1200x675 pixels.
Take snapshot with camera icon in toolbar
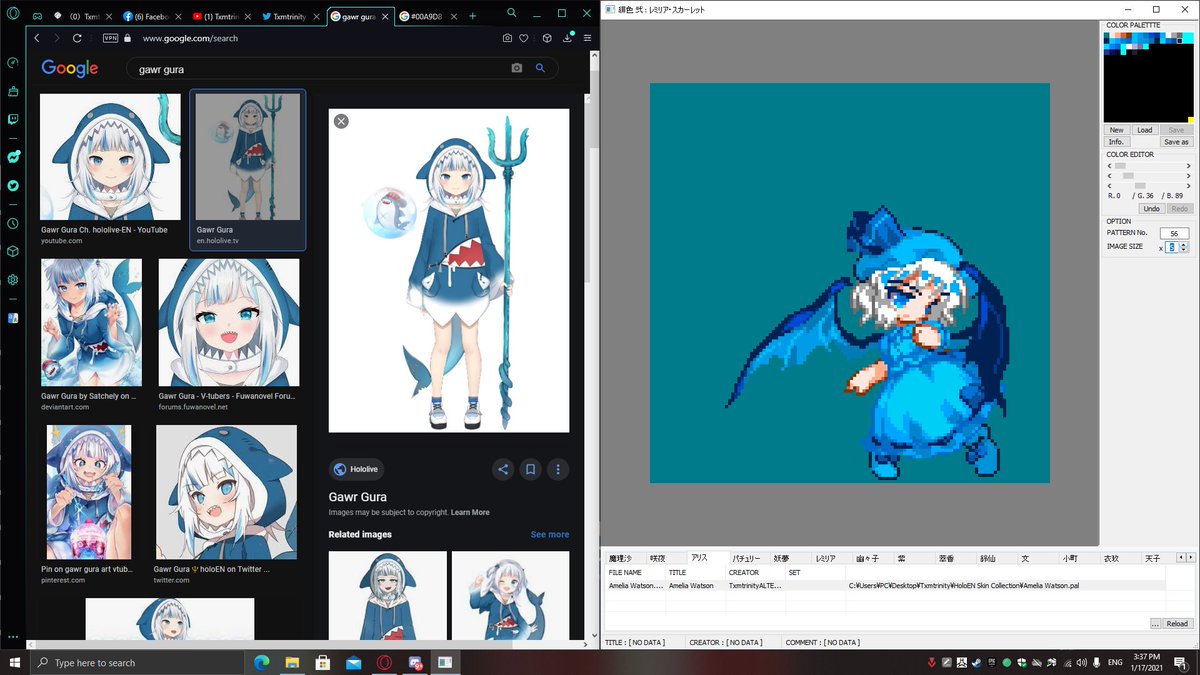click(x=508, y=38)
